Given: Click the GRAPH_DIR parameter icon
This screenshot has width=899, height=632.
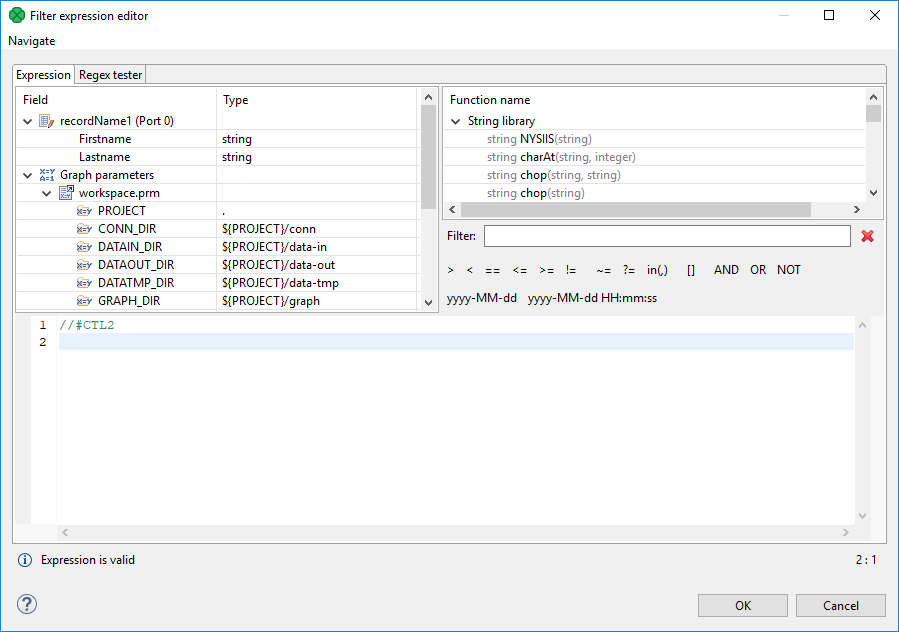Looking at the screenshot, I should (x=84, y=301).
